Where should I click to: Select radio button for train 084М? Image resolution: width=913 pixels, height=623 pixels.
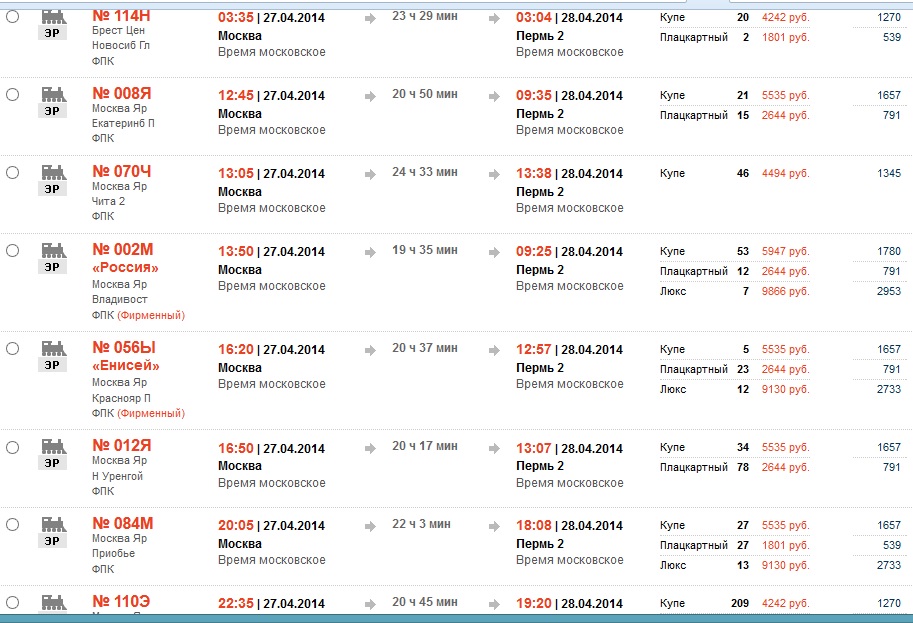pos(13,525)
